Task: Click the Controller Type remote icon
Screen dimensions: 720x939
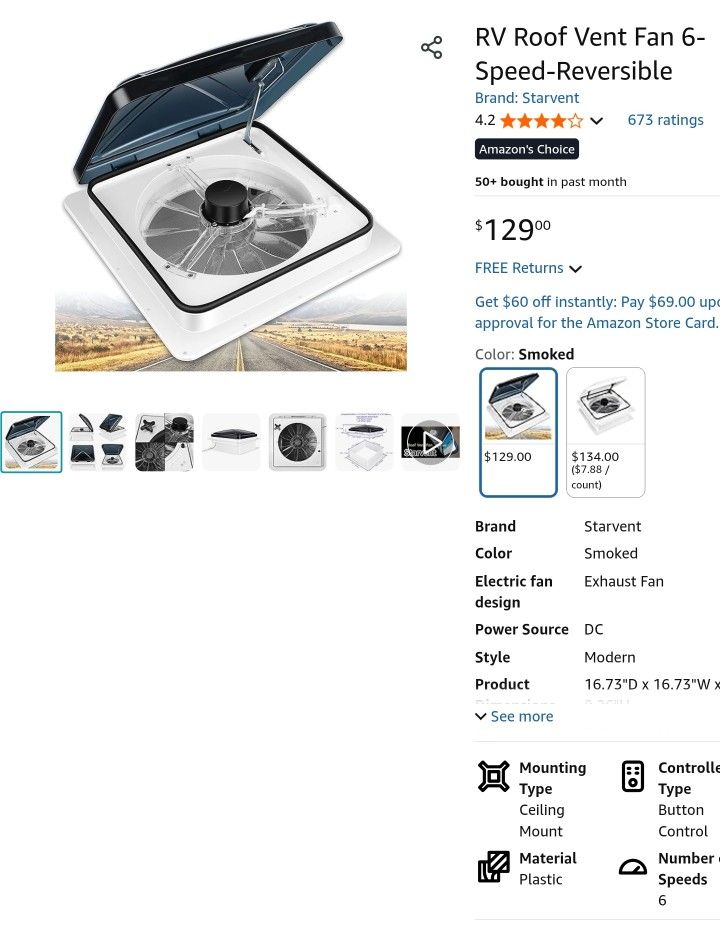Action: pos(633,777)
